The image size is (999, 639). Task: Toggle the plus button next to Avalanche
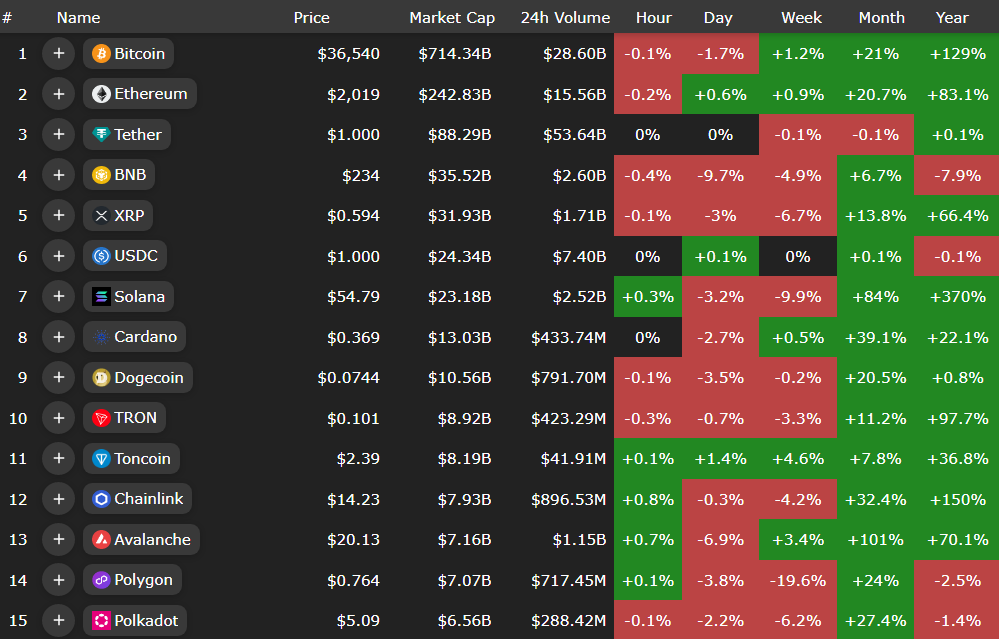pyautogui.click(x=59, y=540)
